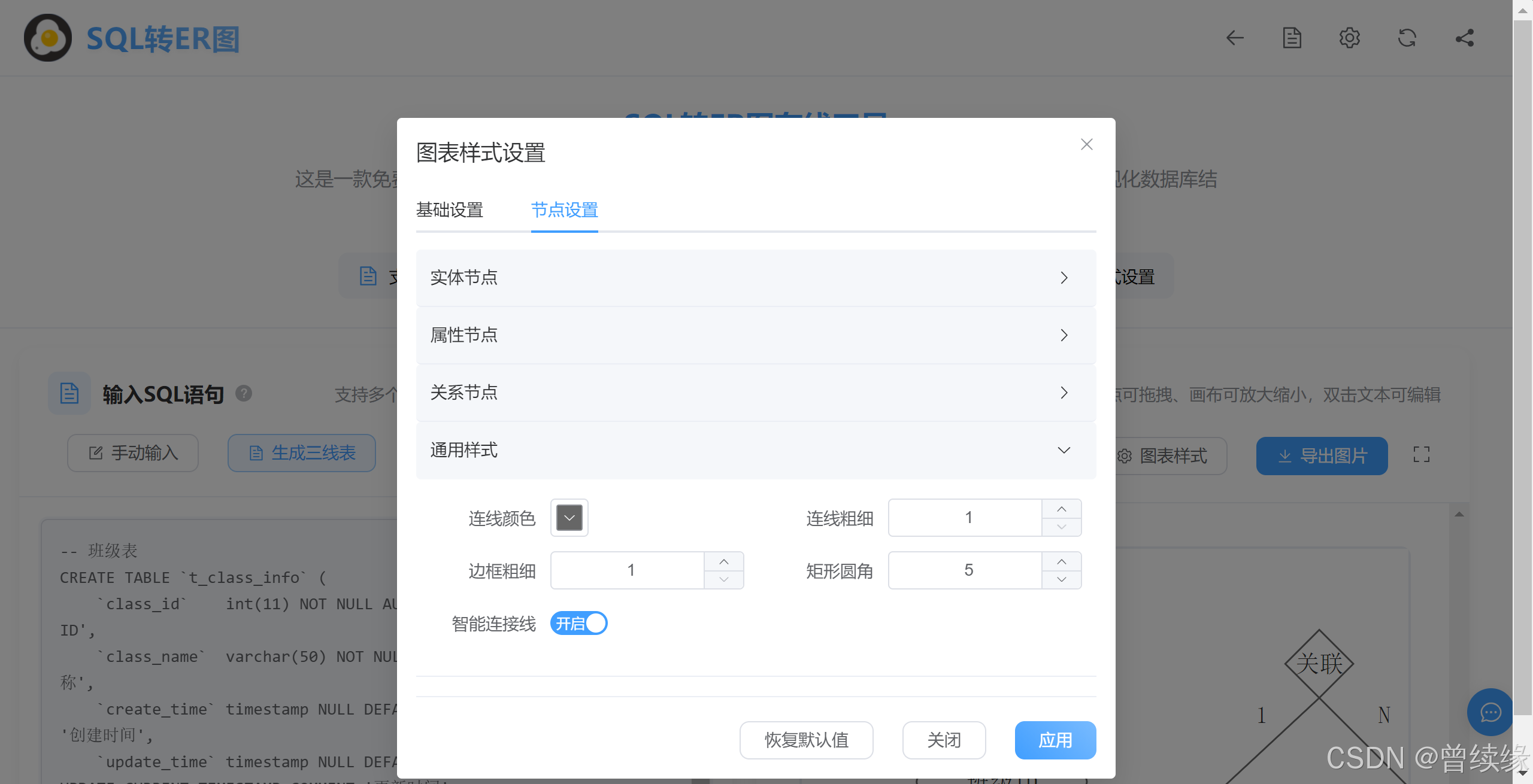Open the 连线颜色 color picker swatch
This screenshot has height=784, width=1533.
point(569,518)
